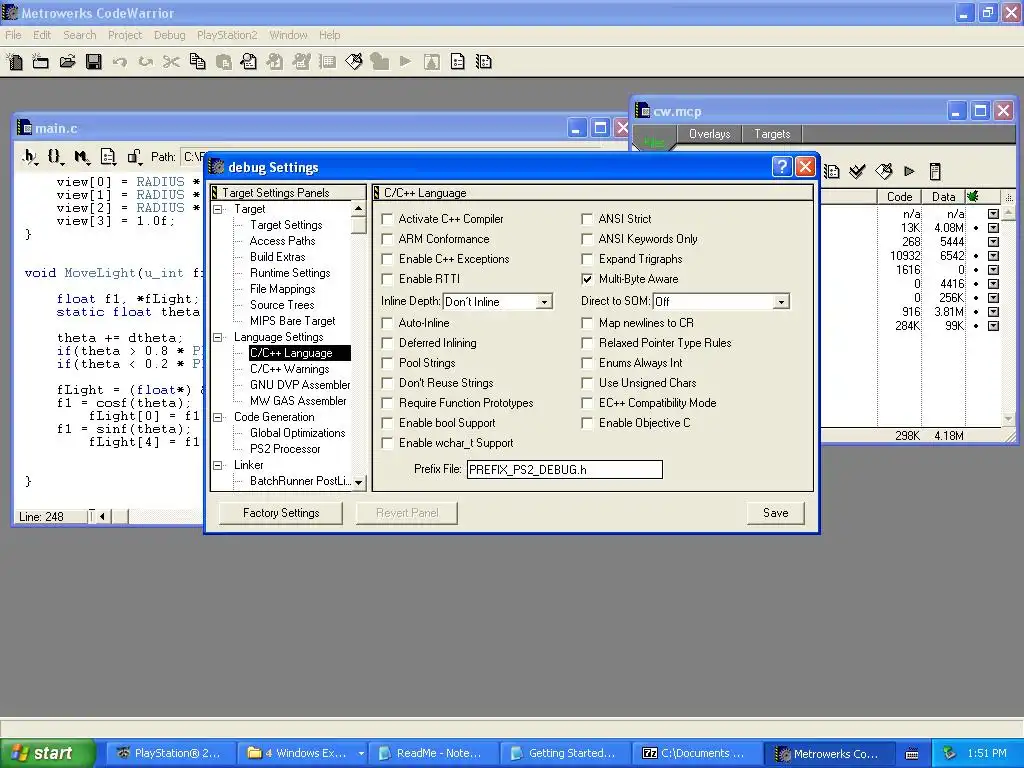Click the Find magnifier toolbar icon
Viewport: 1024px width, 768px height.
point(249,62)
